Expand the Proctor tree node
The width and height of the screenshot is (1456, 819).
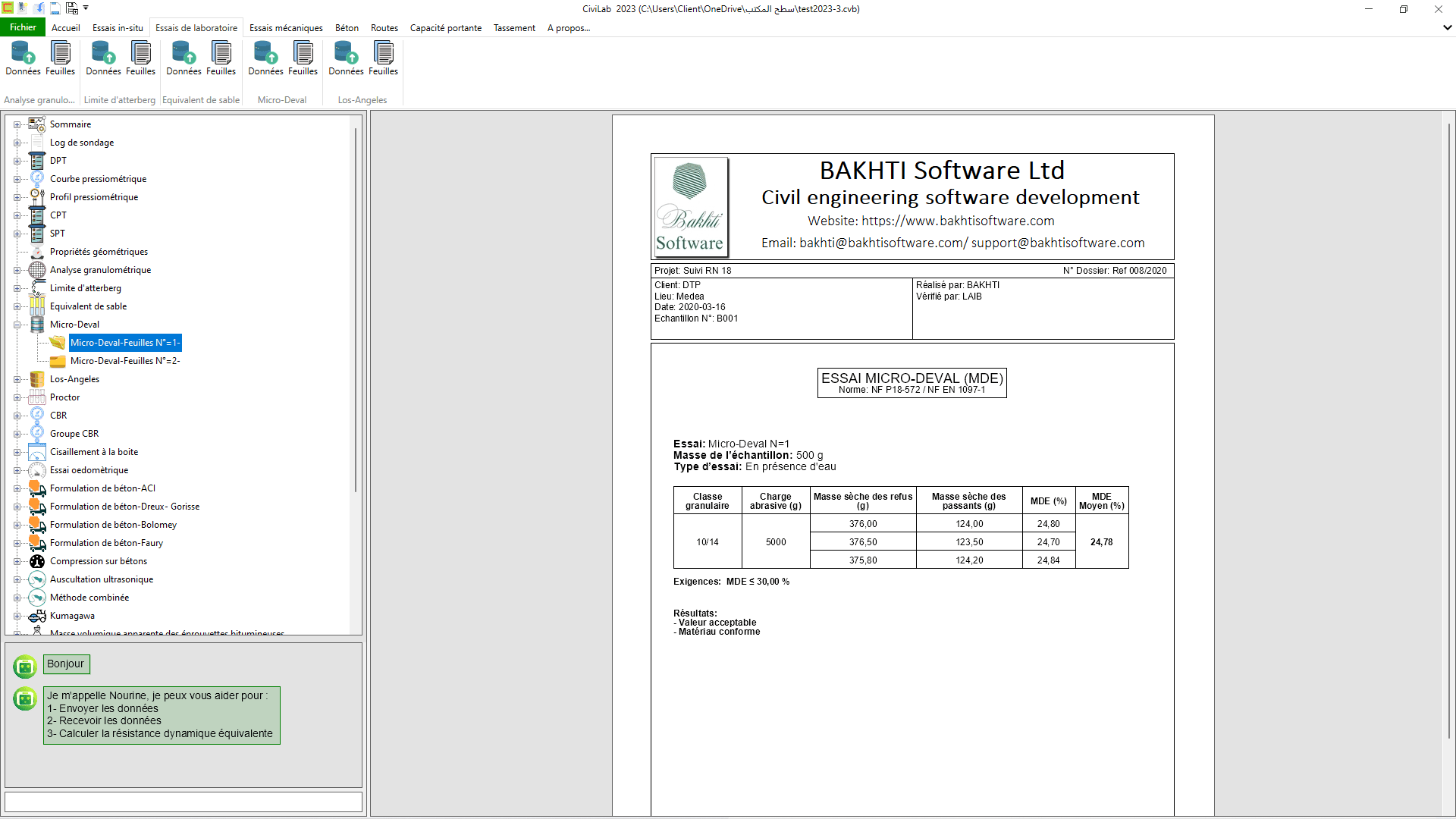pos(17,397)
